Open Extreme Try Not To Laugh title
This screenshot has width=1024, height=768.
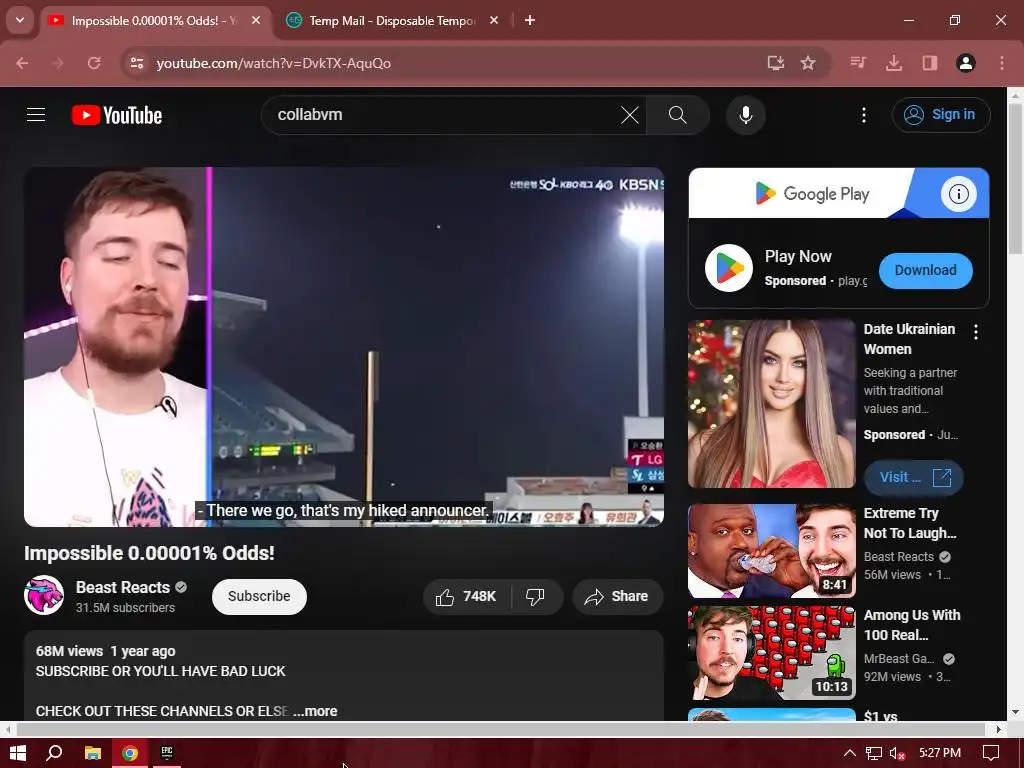(x=910, y=523)
